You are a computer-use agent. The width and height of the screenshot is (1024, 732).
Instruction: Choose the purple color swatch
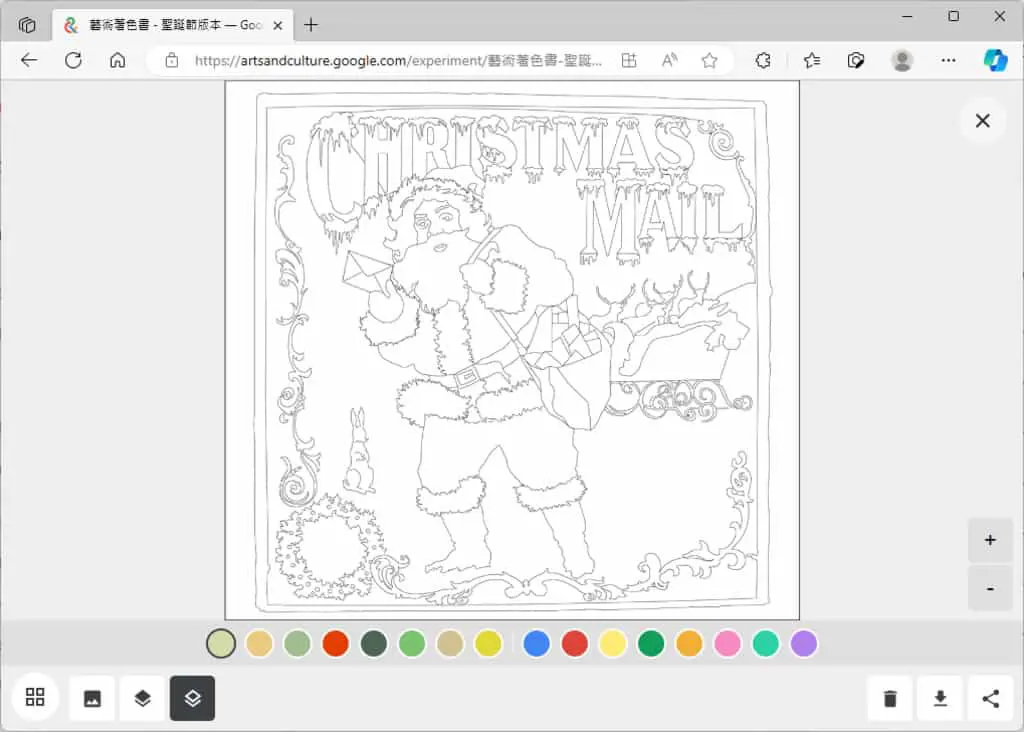click(x=804, y=644)
